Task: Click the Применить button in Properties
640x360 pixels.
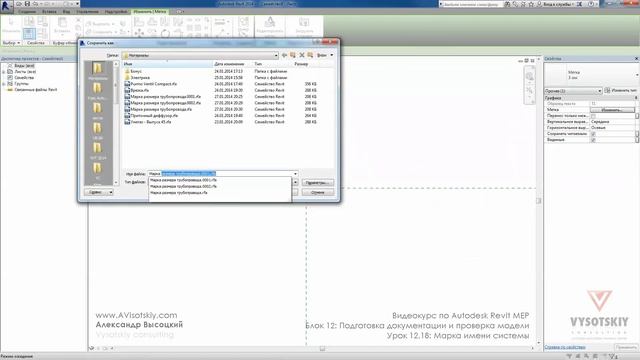Action: tap(626, 347)
